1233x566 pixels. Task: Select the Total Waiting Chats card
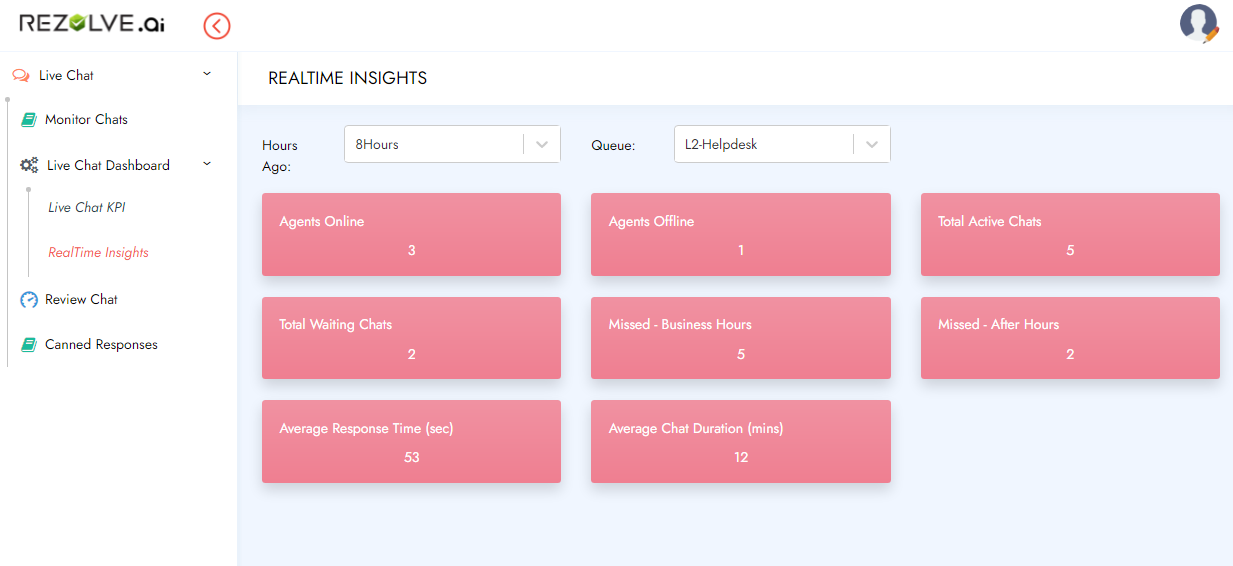[411, 338]
